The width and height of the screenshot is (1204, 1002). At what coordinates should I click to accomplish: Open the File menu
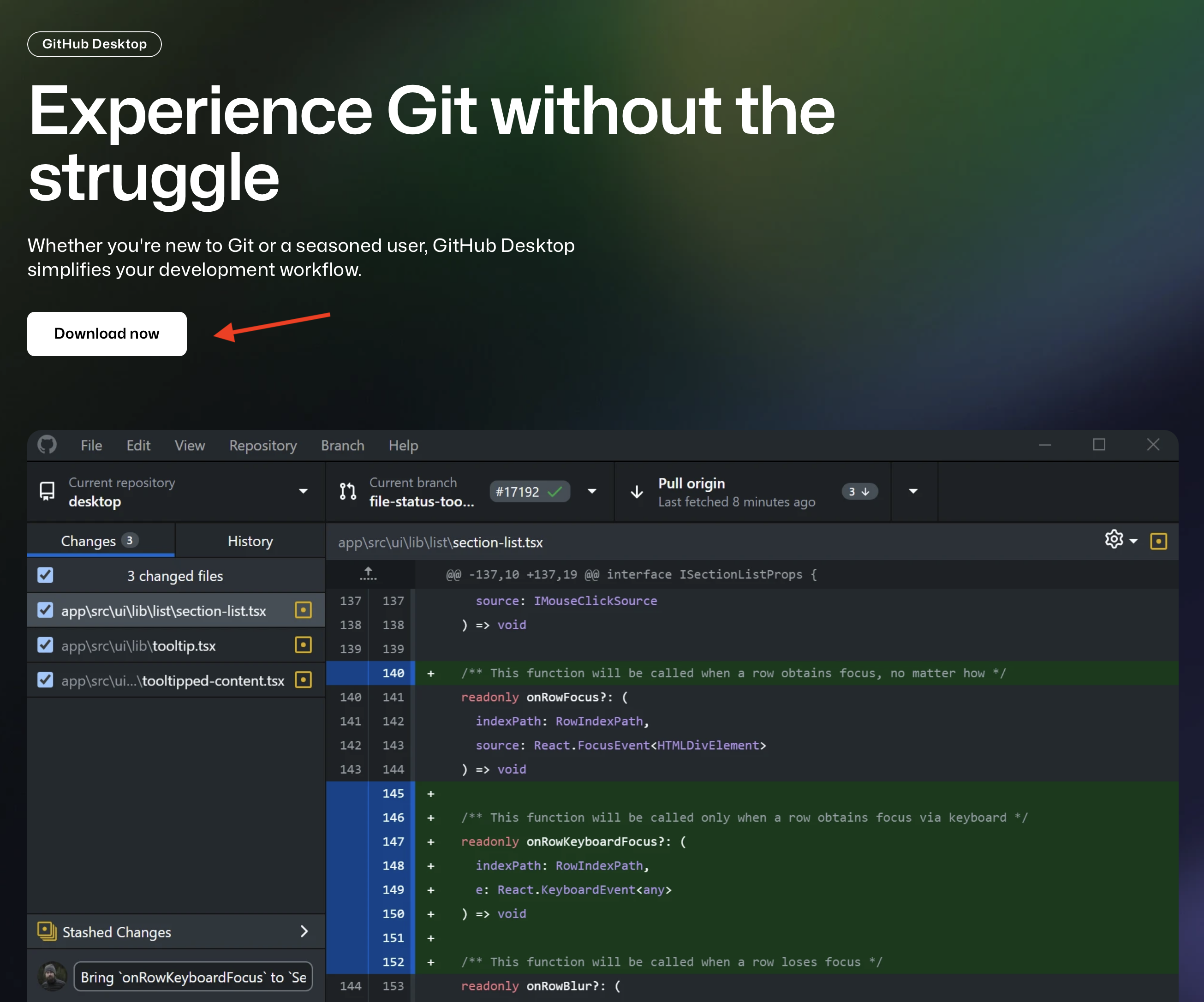point(91,445)
